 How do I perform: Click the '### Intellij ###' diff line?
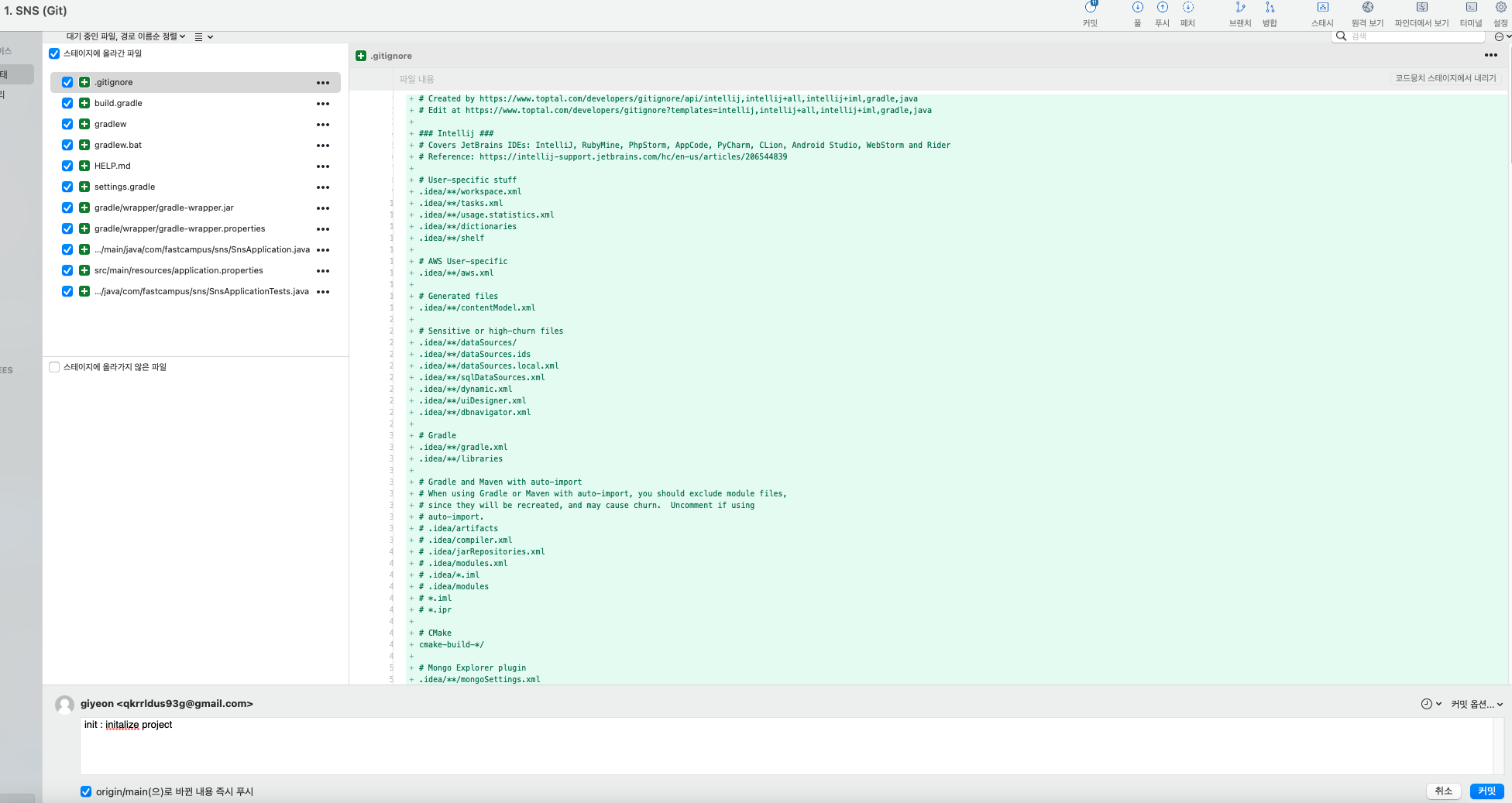point(455,133)
